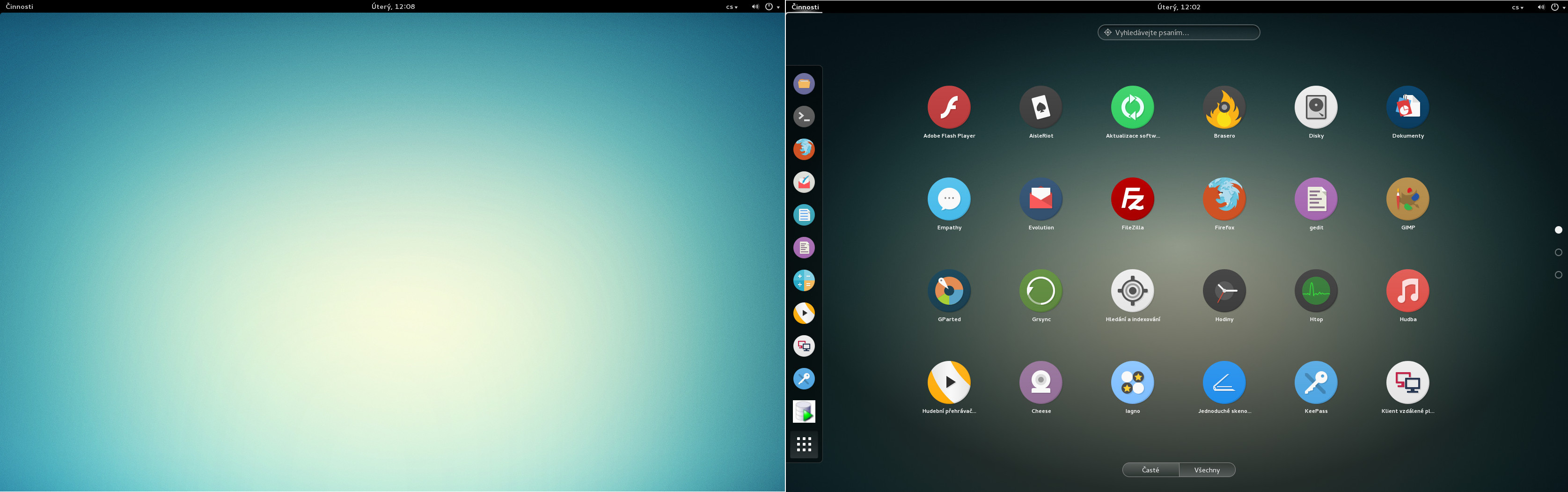The height and width of the screenshot is (492, 1568).
Task: Go to the third app page indicator dot
Action: point(1558,275)
